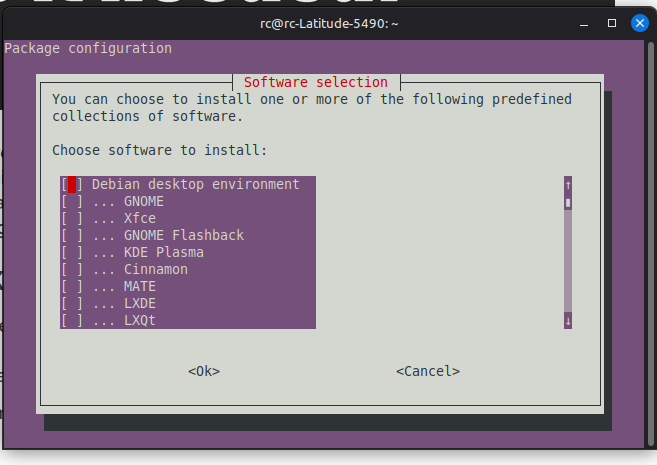The width and height of the screenshot is (657, 465).
Task: Toggle the Debian desktop environment checkbox
Action: click(72, 185)
